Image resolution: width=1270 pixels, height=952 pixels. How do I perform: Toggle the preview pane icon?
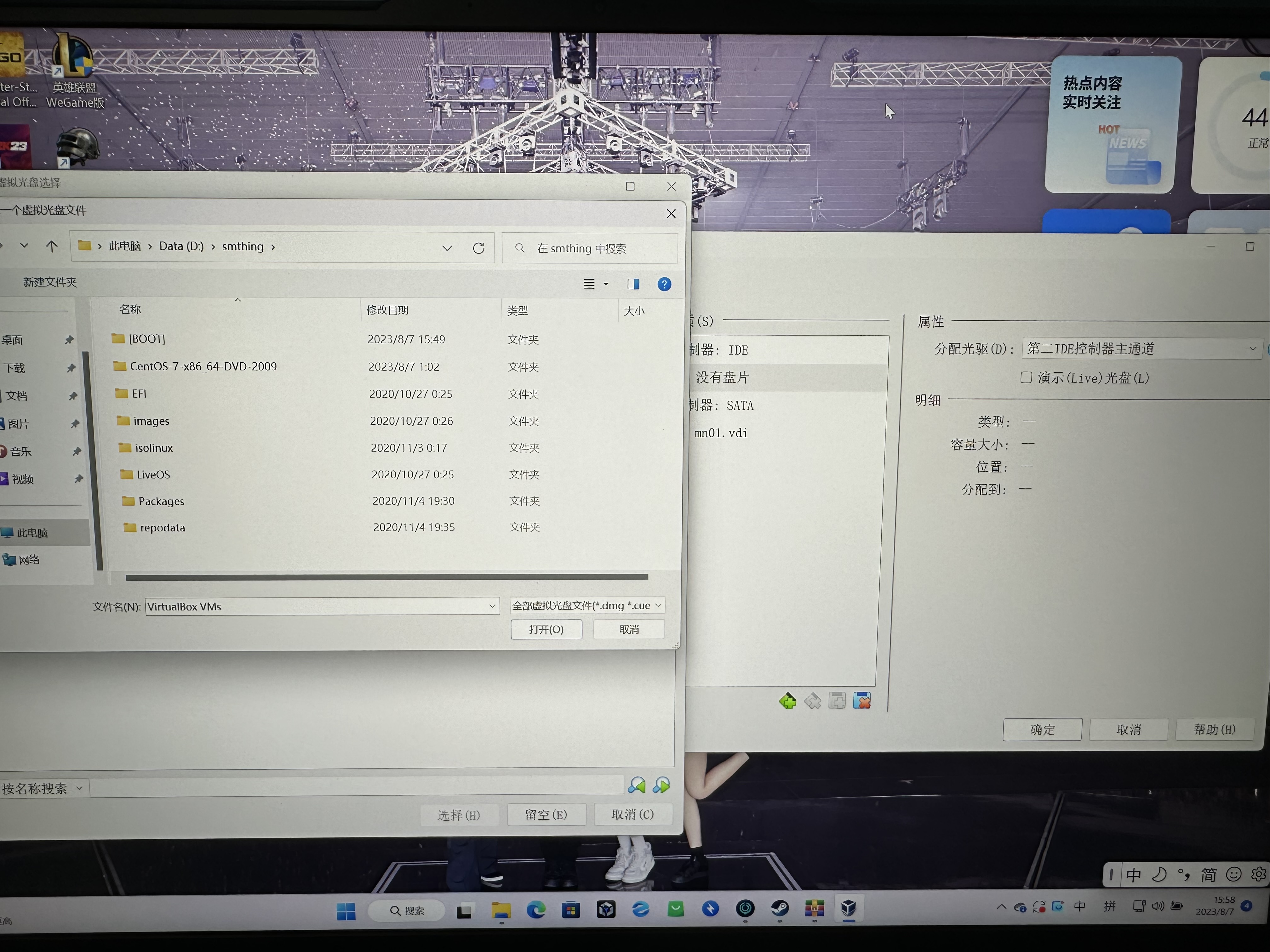(x=633, y=284)
